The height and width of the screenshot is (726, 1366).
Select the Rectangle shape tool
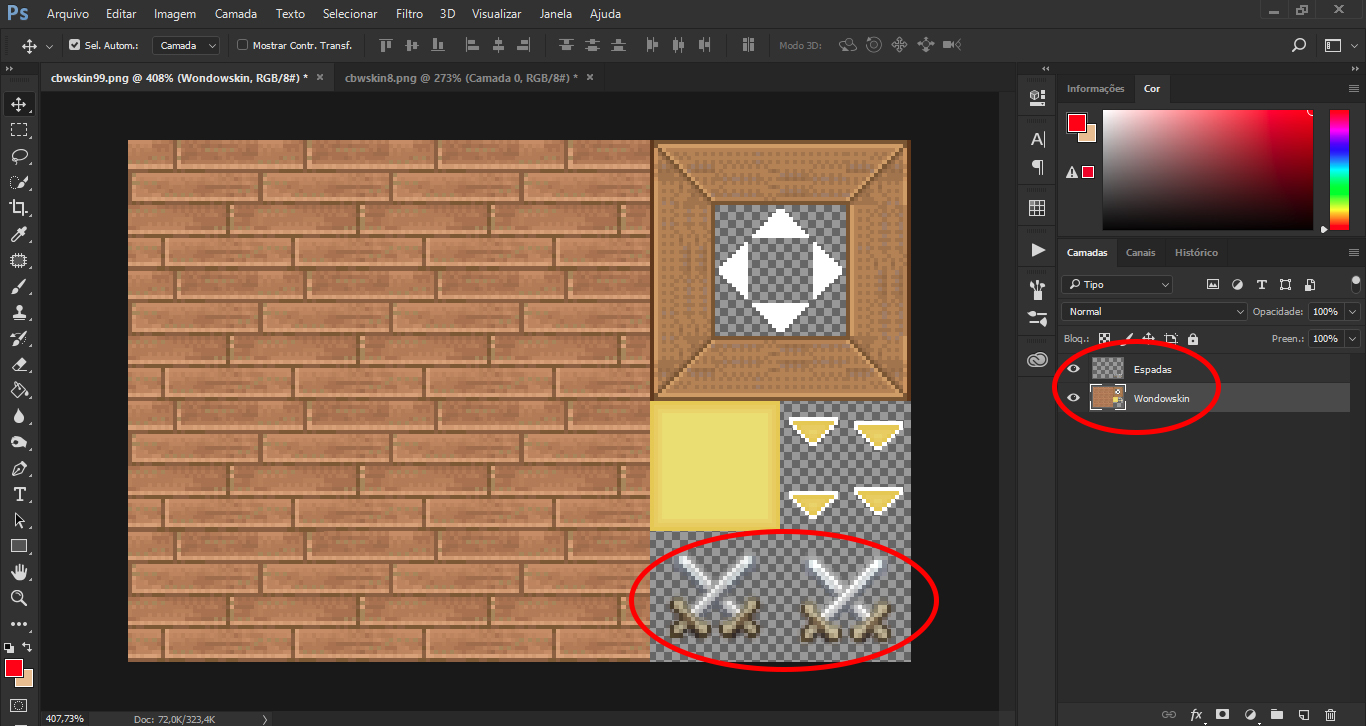pyautogui.click(x=19, y=546)
